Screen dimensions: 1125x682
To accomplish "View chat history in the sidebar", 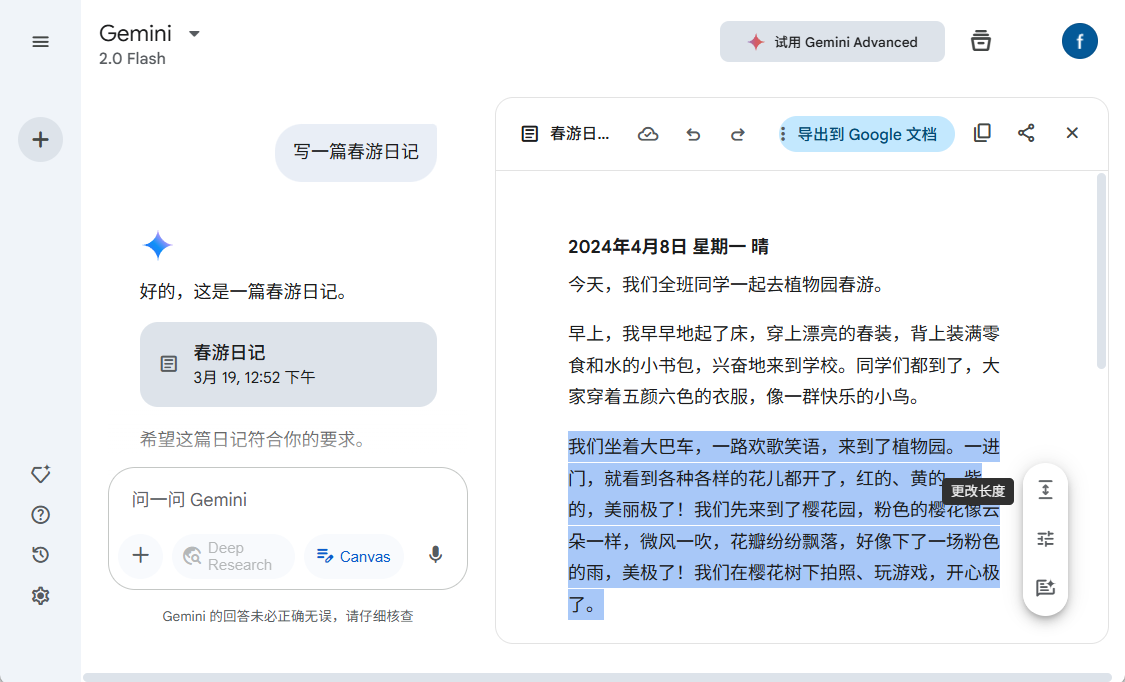I will (40, 555).
